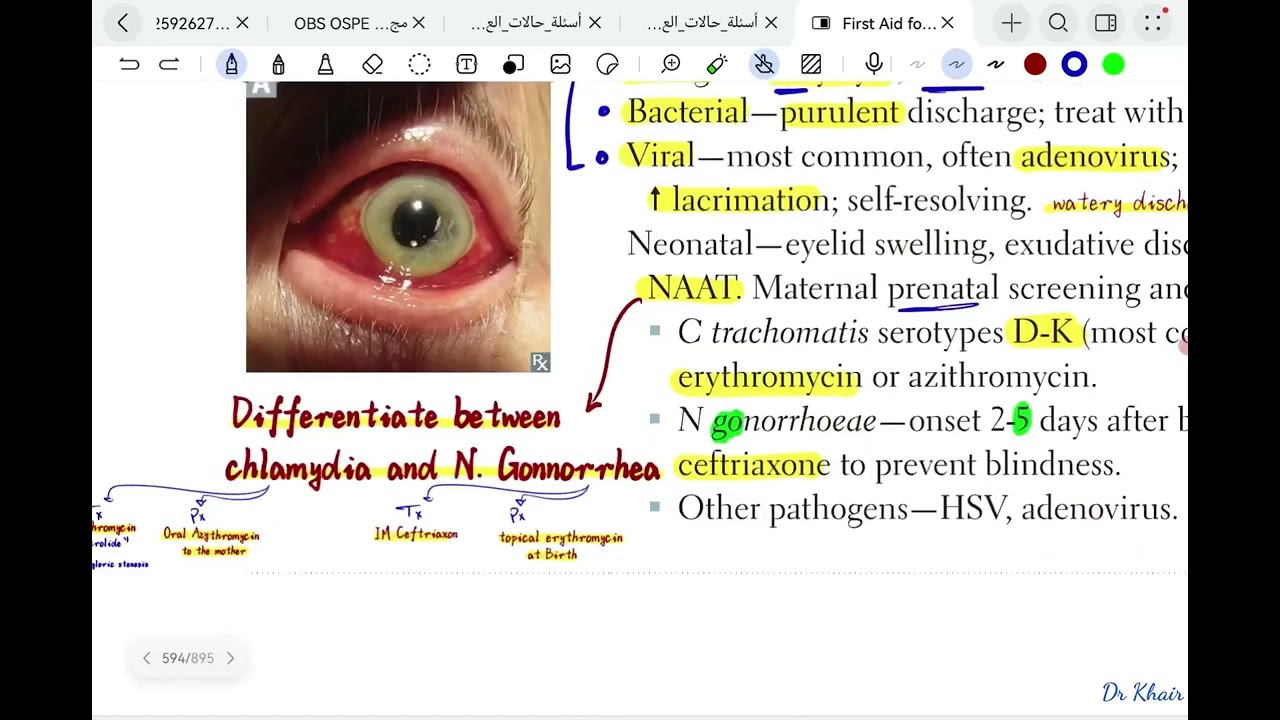The height and width of the screenshot is (720, 1280).
Task: Toggle the split view panel
Action: coord(1105,23)
